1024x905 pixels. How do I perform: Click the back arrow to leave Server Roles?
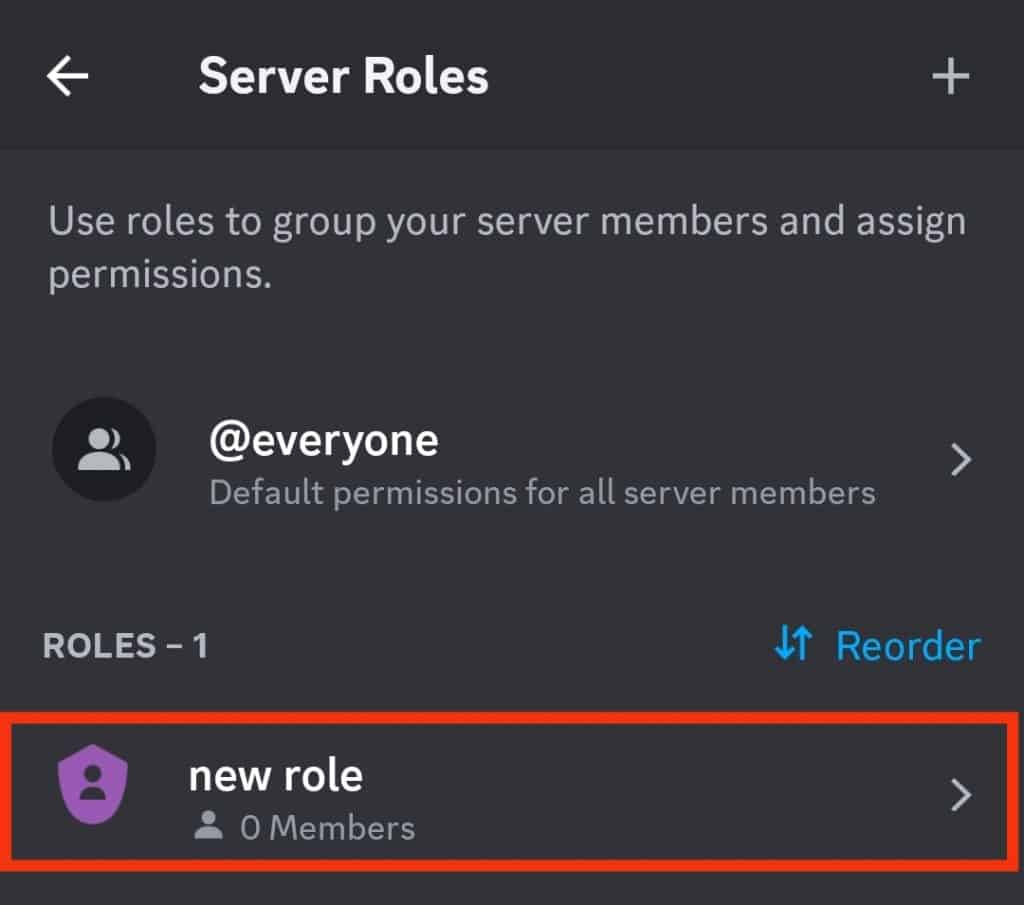(x=67, y=75)
